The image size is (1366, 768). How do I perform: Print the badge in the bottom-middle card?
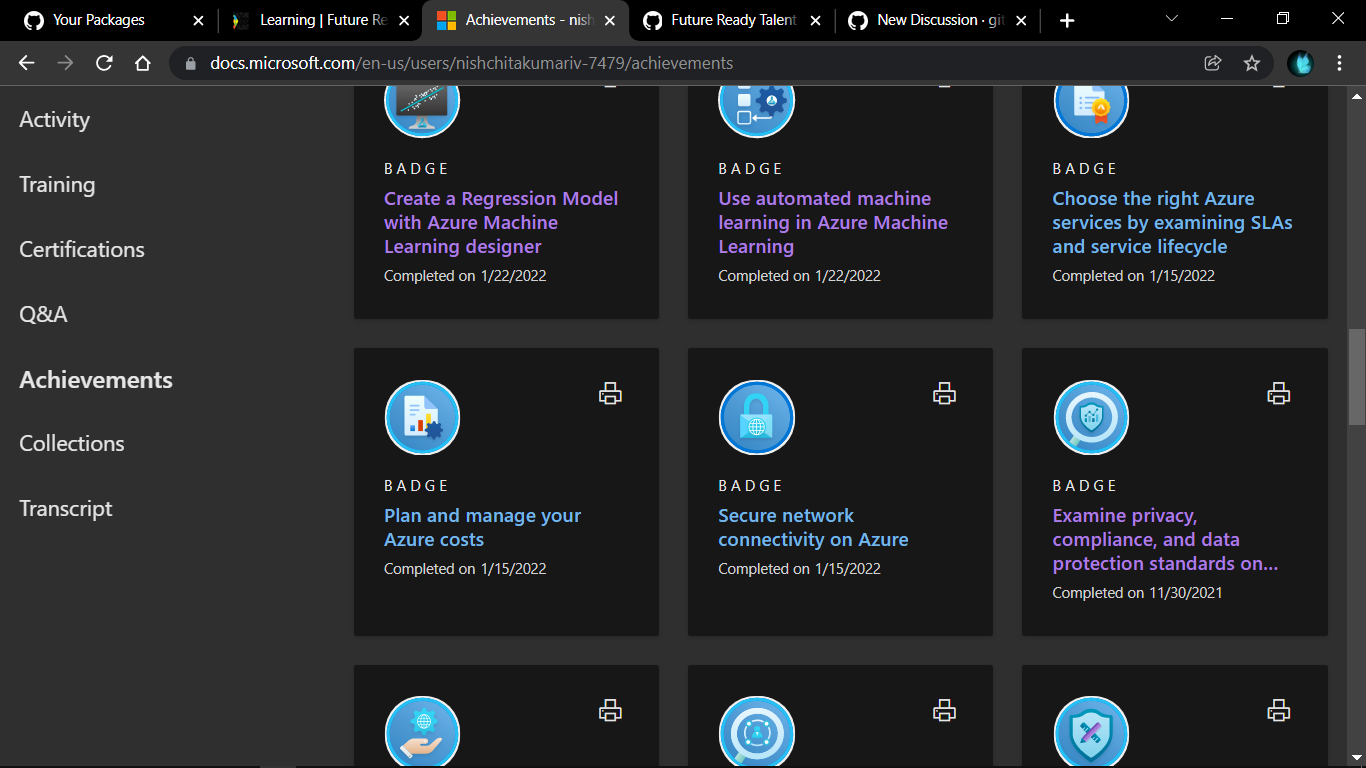944,711
